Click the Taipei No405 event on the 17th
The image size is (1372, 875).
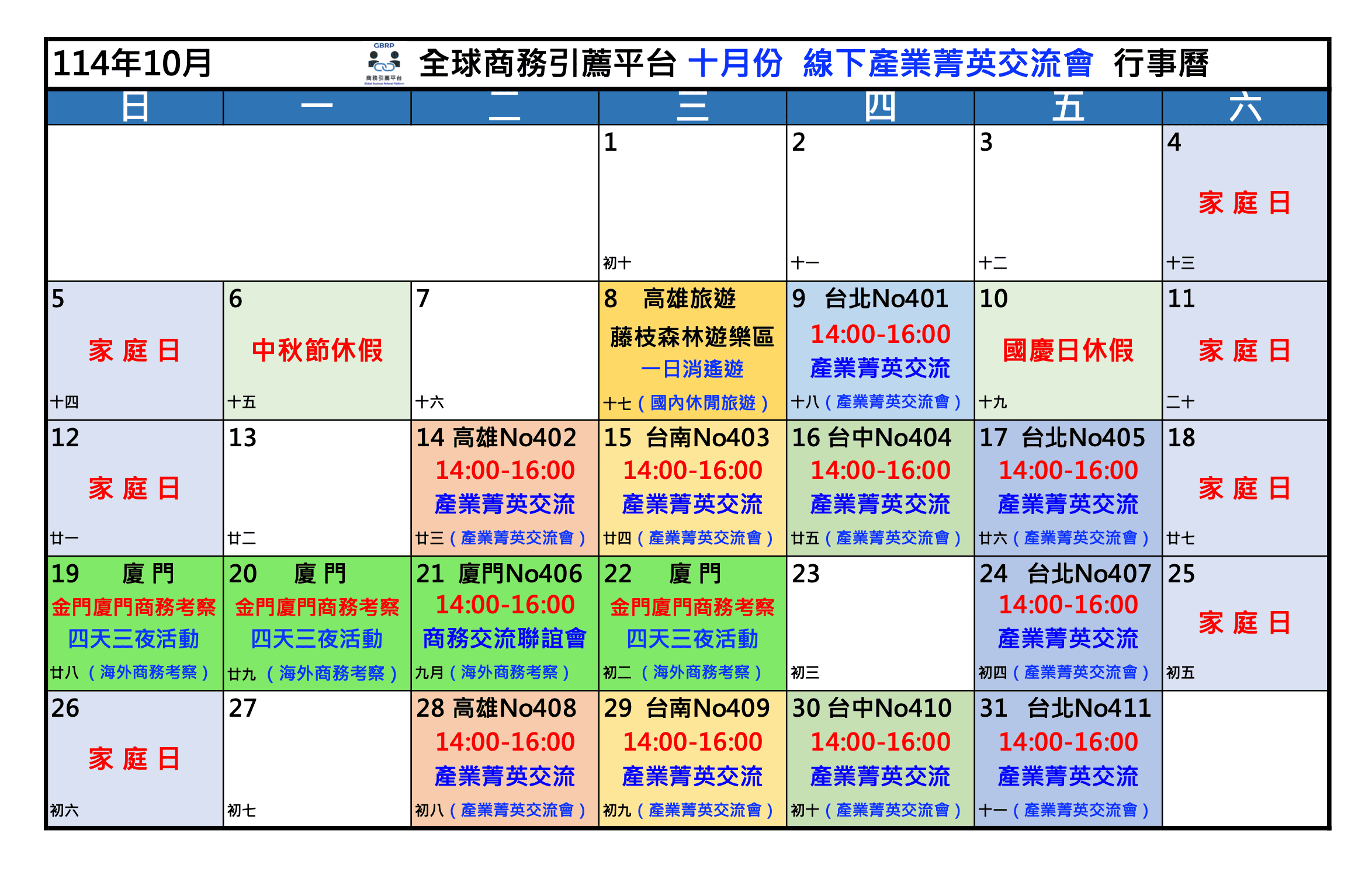[1068, 487]
